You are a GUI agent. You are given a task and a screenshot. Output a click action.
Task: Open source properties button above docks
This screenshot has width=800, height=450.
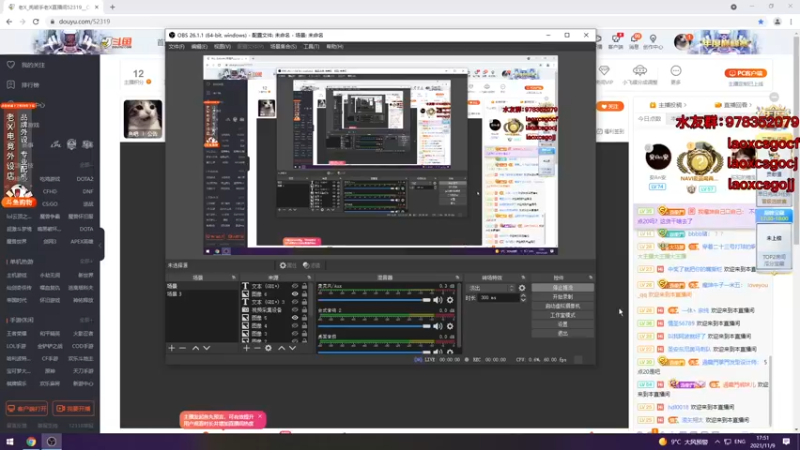coord(288,265)
